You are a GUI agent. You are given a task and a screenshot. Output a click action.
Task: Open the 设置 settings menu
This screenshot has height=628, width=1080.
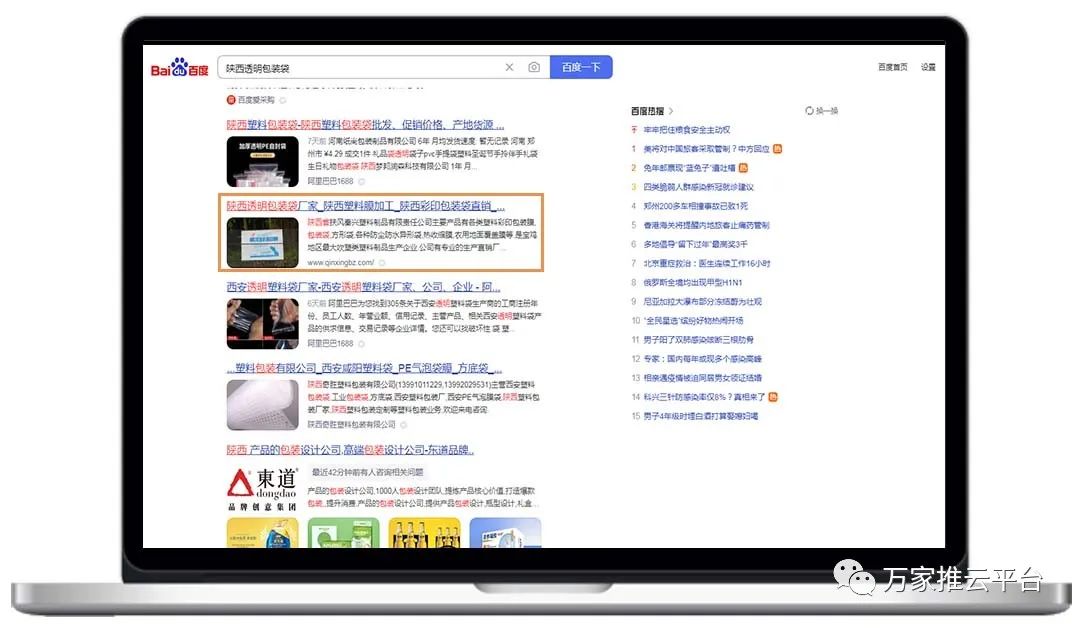928,68
